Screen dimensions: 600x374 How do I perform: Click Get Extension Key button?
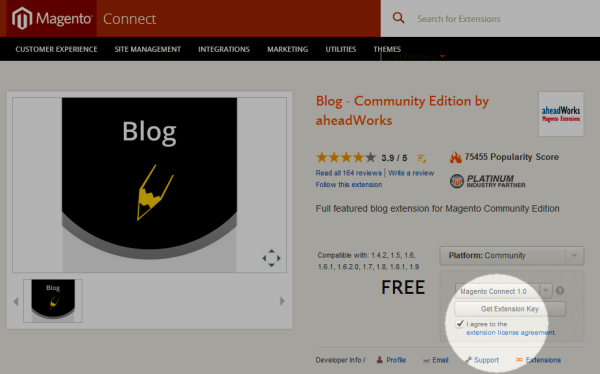point(510,309)
